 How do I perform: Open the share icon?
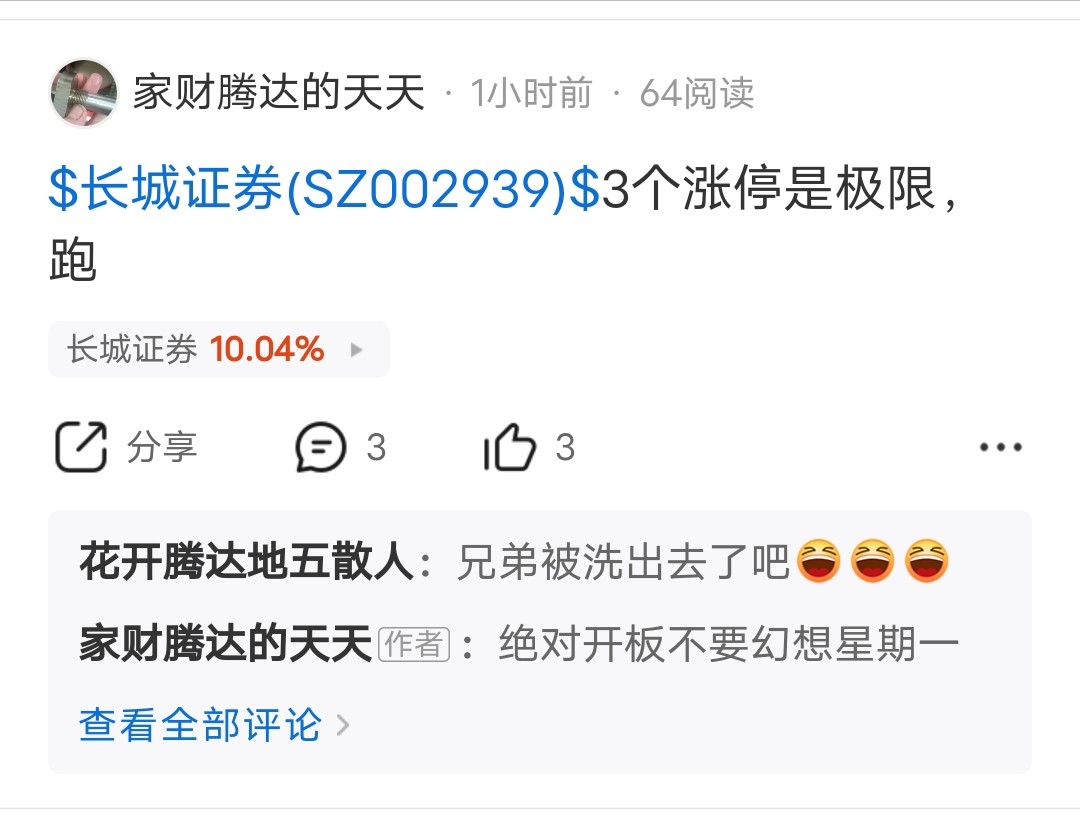[81, 447]
